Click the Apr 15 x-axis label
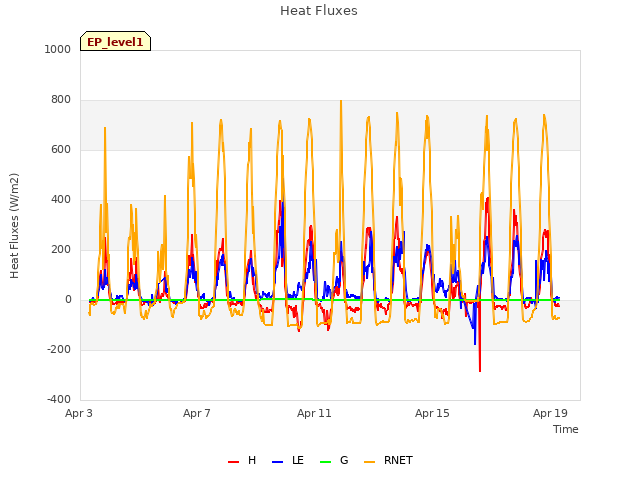640x480 pixels. pos(432,413)
